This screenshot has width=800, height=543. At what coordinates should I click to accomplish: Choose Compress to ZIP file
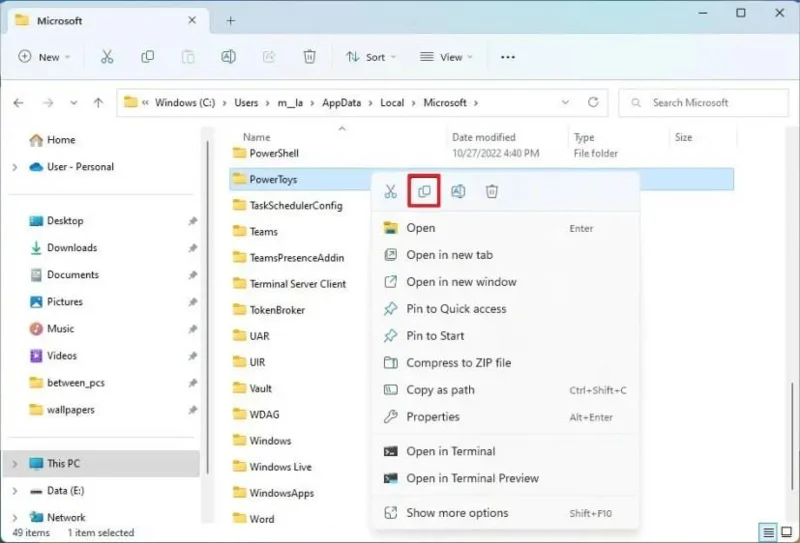(506, 363)
